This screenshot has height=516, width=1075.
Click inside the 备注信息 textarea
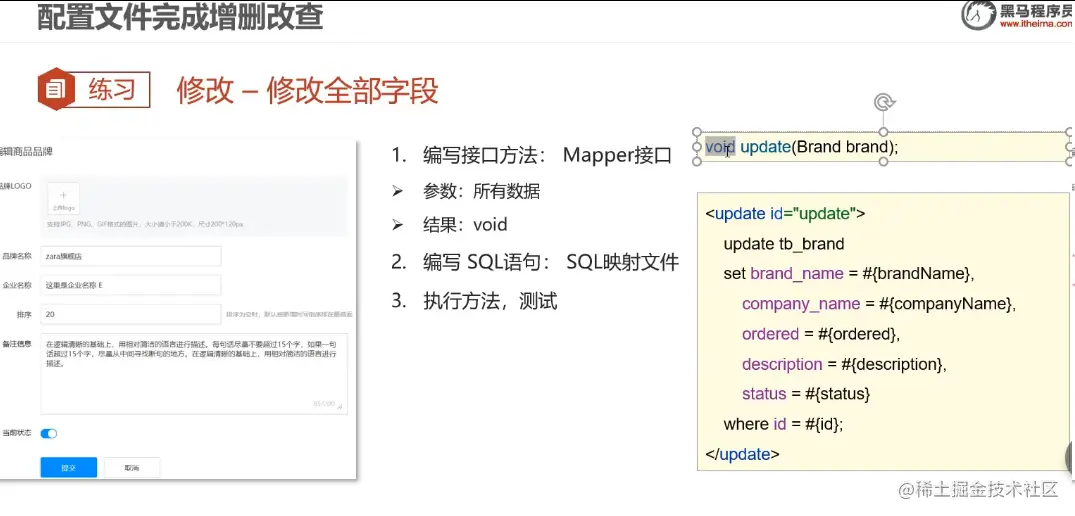click(x=194, y=373)
